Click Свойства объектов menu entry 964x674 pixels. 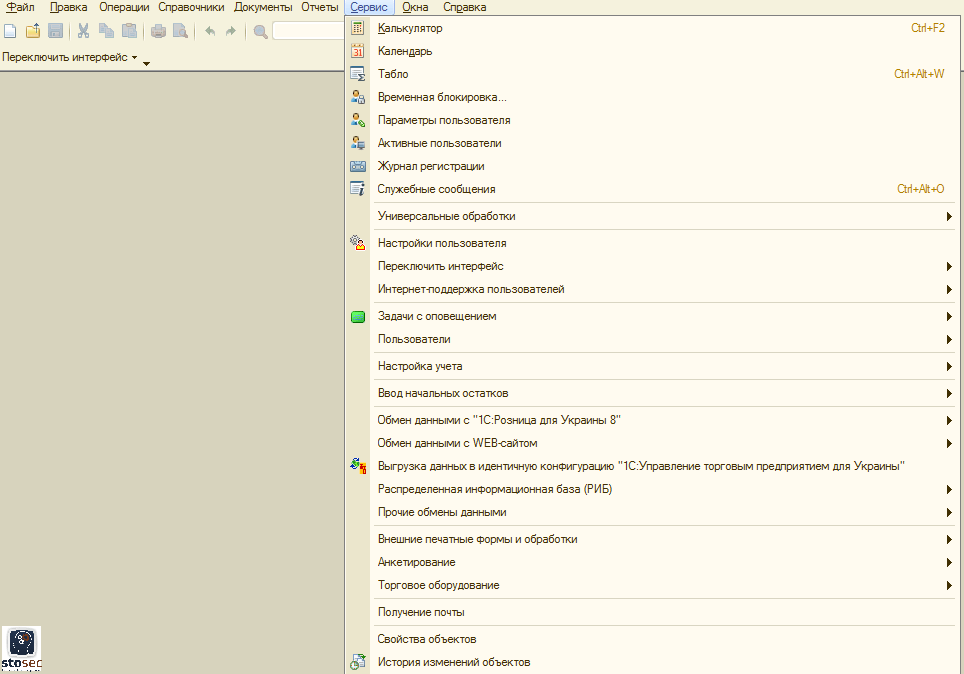click(427, 639)
